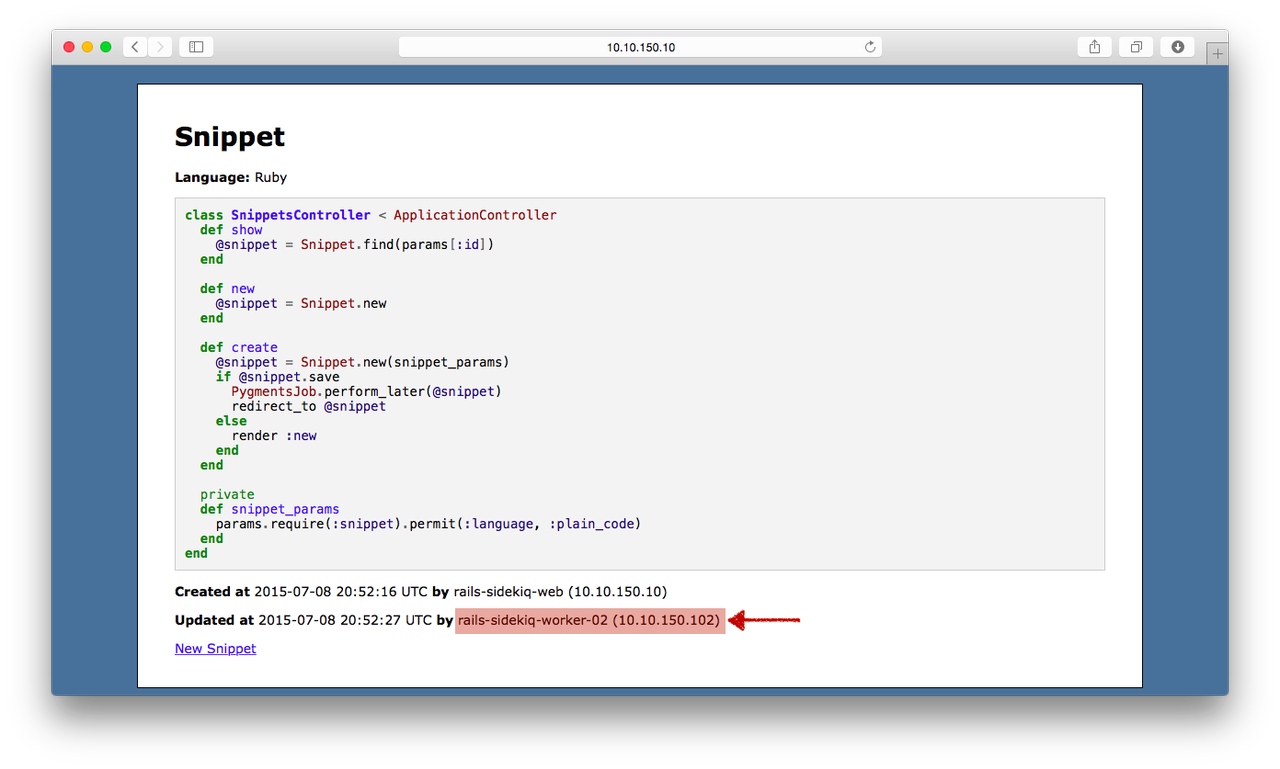Toggle the Safari sidebar button
Image resolution: width=1280 pixels, height=769 pixels.
pyautogui.click(x=196, y=46)
